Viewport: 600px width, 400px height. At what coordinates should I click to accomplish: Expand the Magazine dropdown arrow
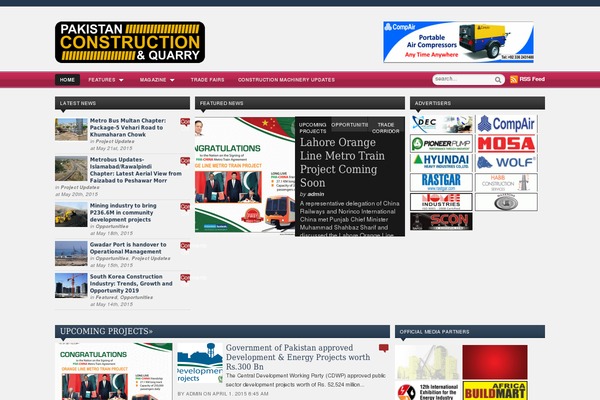click(172, 80)
